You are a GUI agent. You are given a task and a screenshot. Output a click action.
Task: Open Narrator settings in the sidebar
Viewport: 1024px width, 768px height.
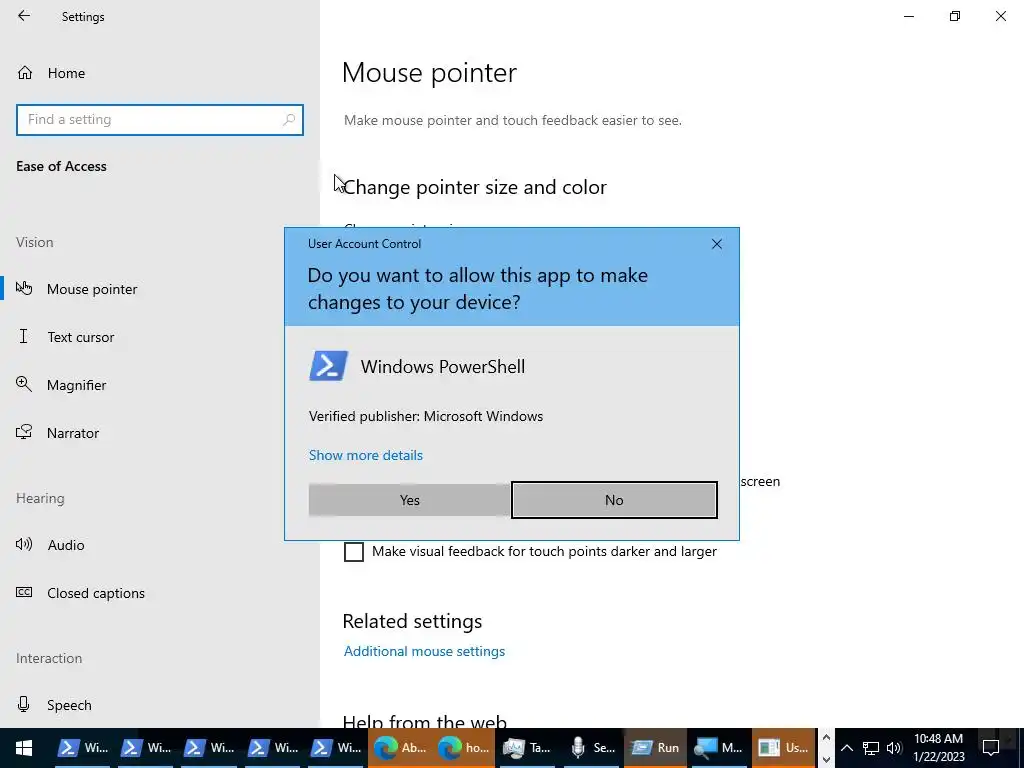[72, 433]
